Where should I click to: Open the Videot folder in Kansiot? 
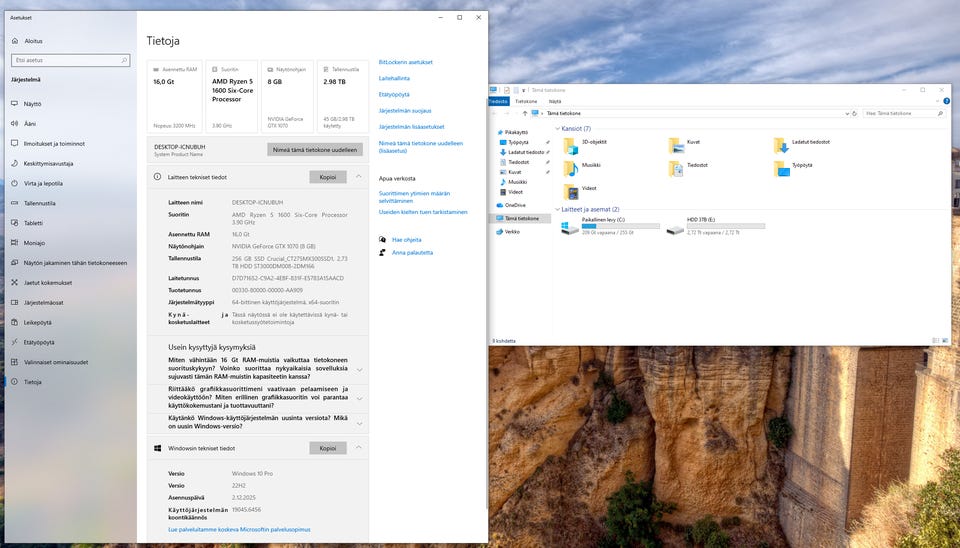coord(580,191)
